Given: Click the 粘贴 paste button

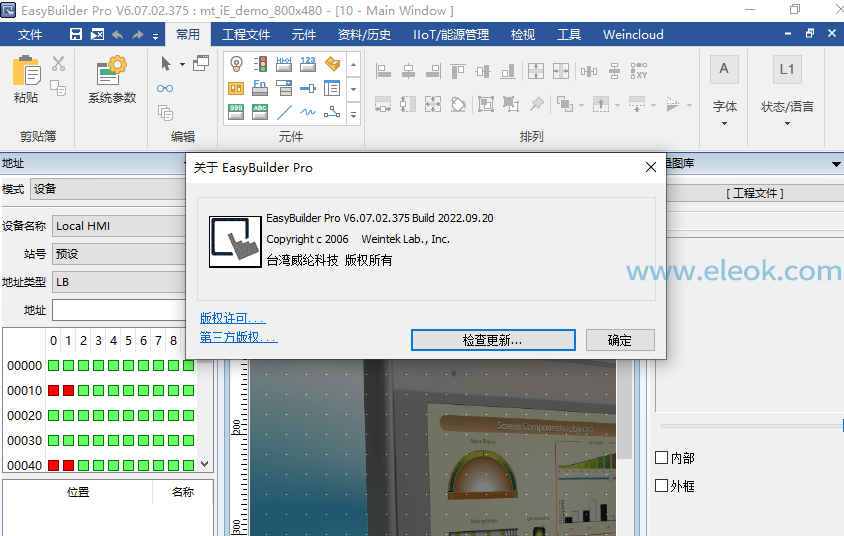Looking at the screenshot, I should pyautogui.click(x=26, y=80).
